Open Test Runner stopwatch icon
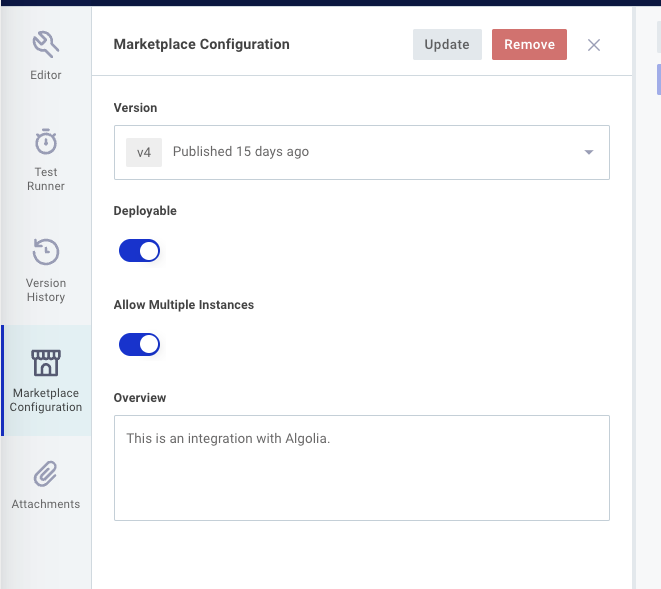Image resolution: width=661 pixels, height=589 pixels. [x=46, y=142]
